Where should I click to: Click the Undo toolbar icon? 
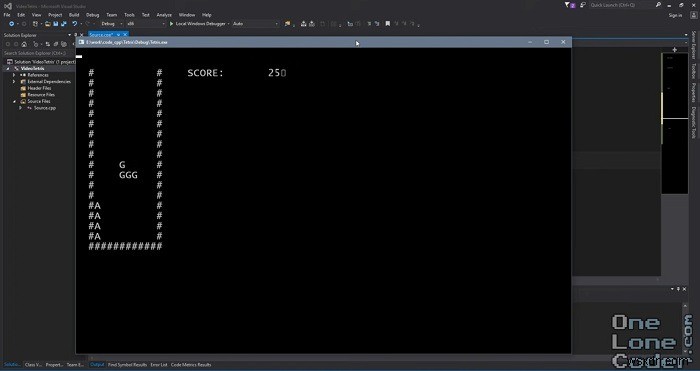point(75,24)
